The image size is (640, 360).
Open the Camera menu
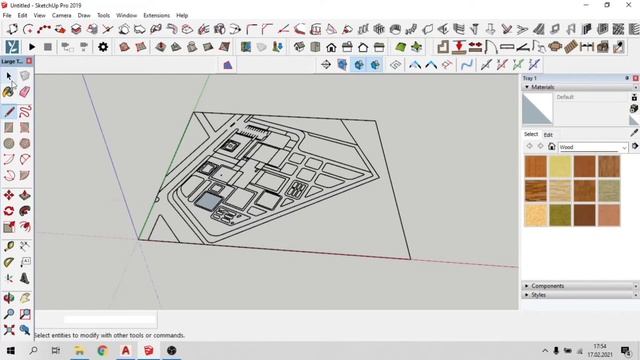click(x=62, y=16)
